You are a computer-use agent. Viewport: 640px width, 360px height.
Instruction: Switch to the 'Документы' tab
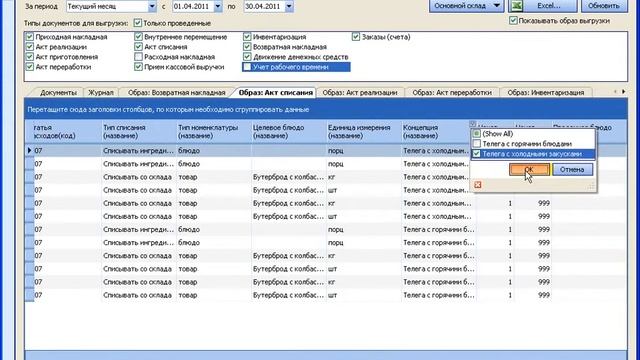coord(58,93)
